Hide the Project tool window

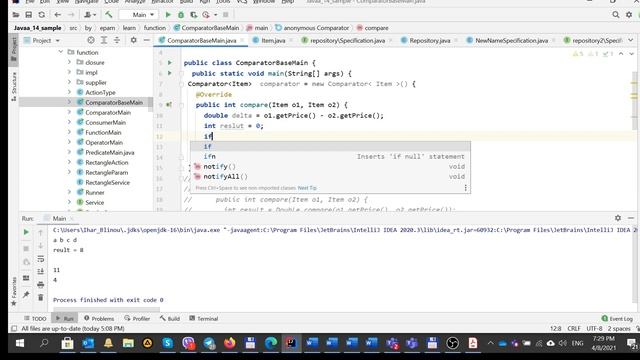pyautogui.click(x=147, y=40)
